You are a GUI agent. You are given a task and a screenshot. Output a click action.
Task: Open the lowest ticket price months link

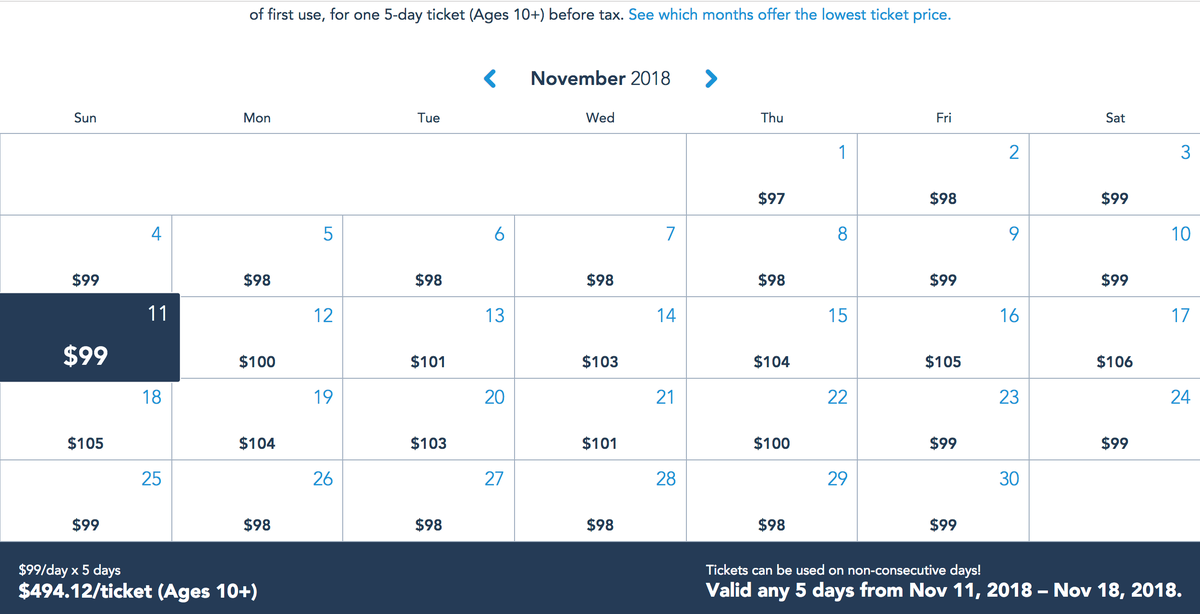point(789,16)
